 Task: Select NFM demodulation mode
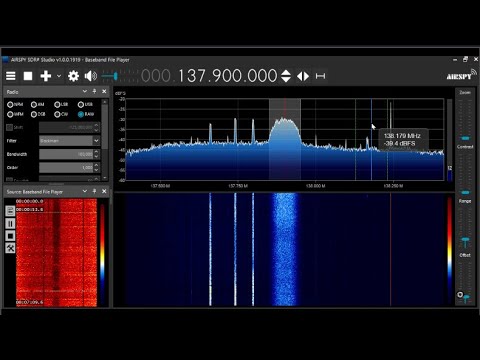click(15, 105)
